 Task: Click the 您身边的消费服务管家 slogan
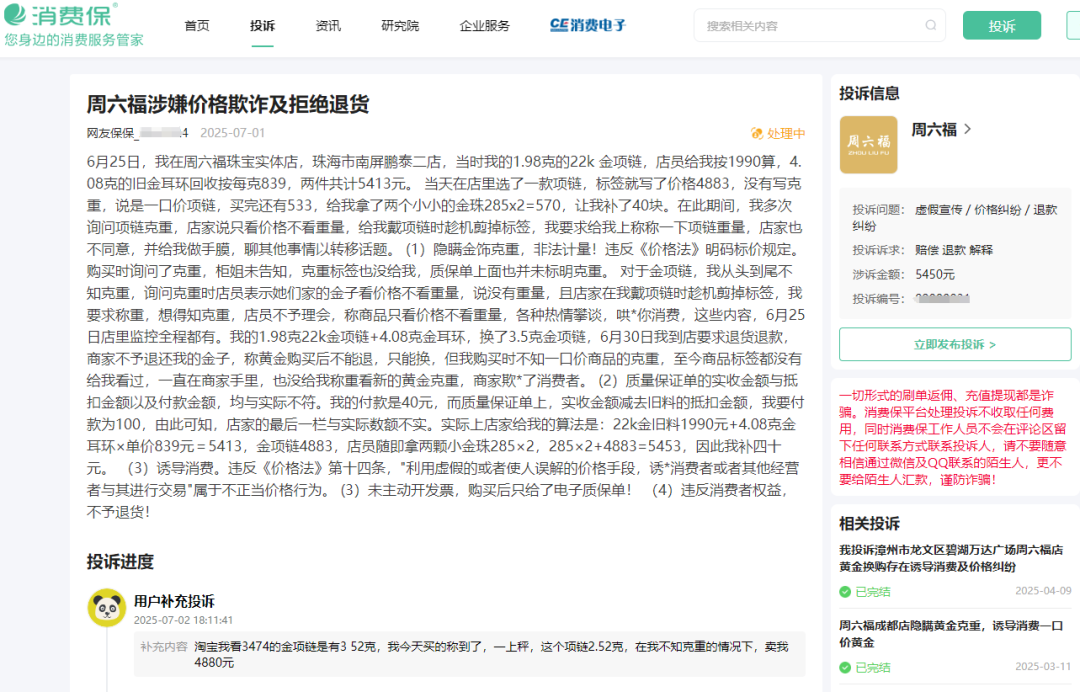coord(74,40)
